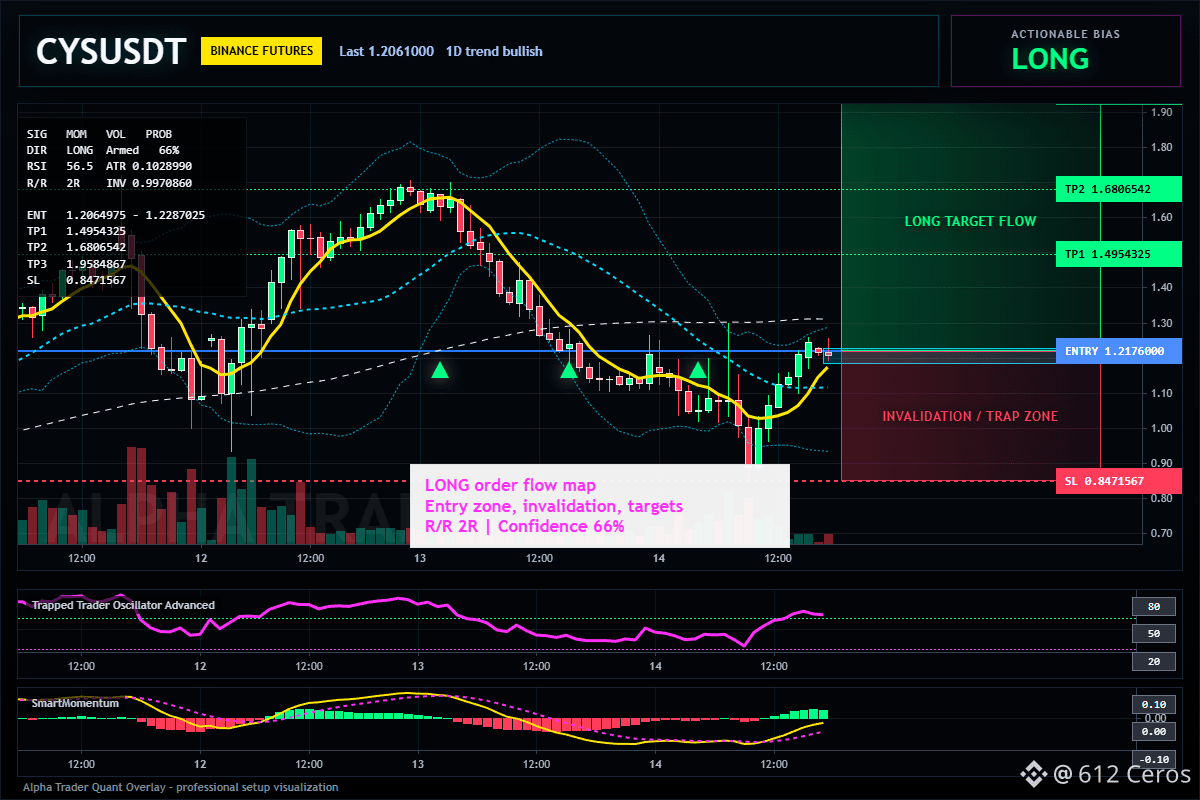This screenshot has height=800, width=1200.
Task: Open the ACTIONABLE BIAS LONG panel
Action: (1065, 51)
